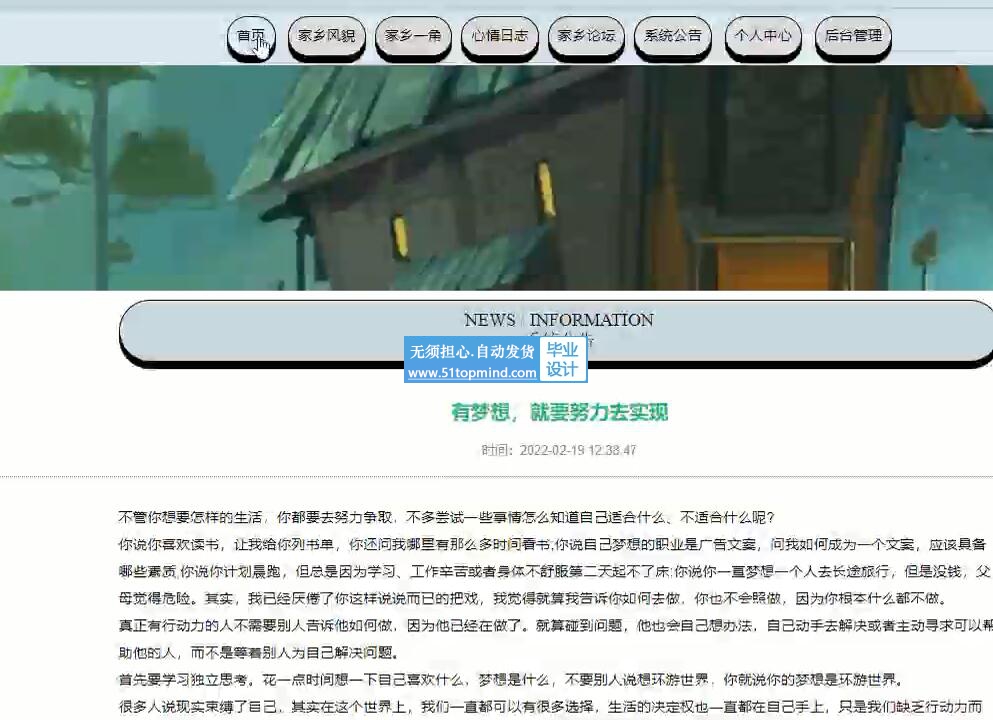Click the NEWS INFORMATION section heading
Viewport: 993px width, 720px height.
(x=559, y=320)
